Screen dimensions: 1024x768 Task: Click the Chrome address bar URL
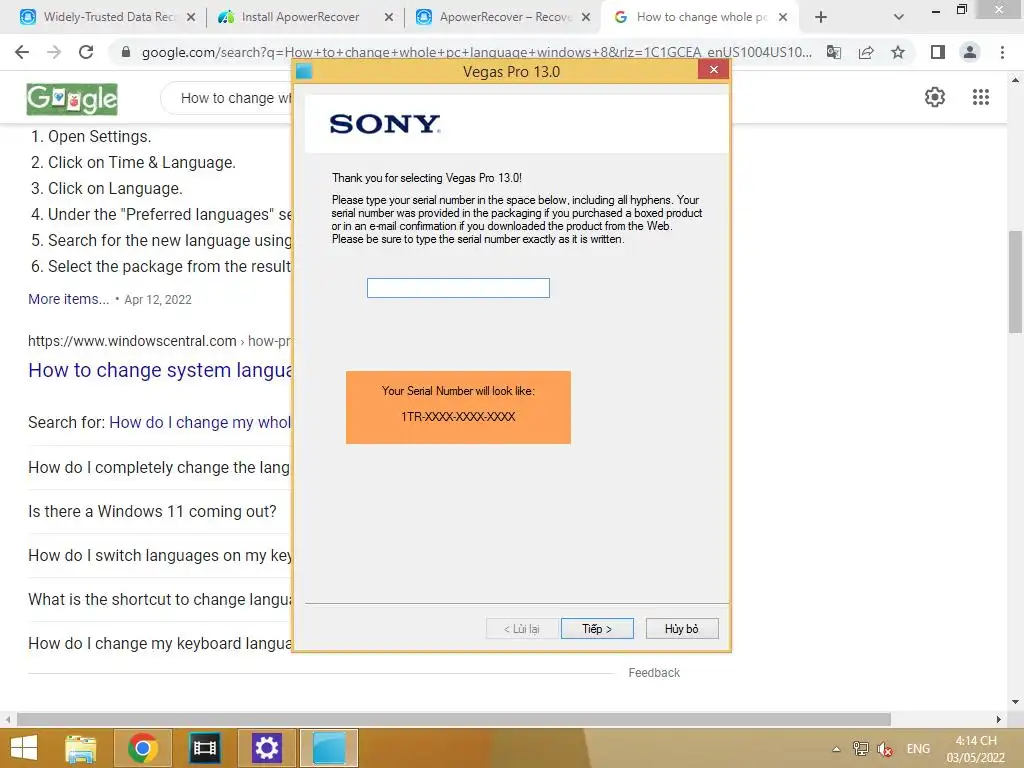(x=477, y=52)
